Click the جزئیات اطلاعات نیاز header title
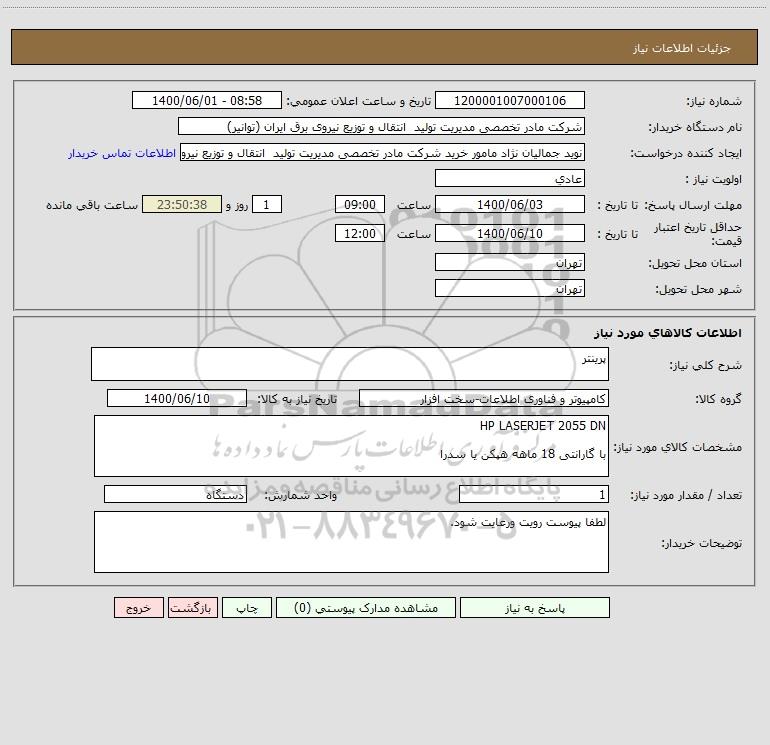The width and height of the screenshot is (770, 745). point(682,48)
